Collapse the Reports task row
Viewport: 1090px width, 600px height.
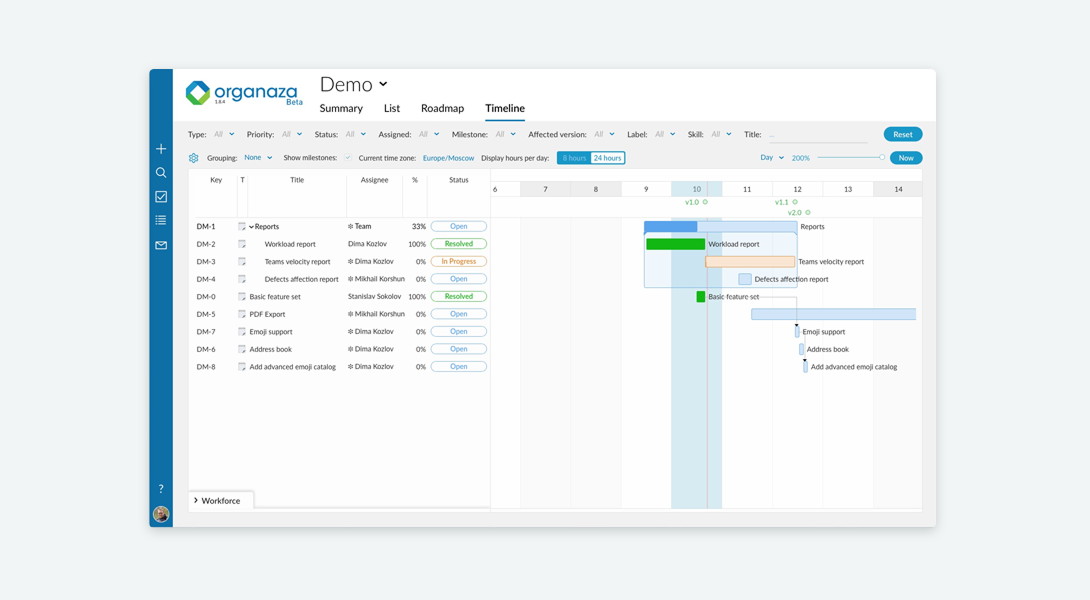coord(252,227)
